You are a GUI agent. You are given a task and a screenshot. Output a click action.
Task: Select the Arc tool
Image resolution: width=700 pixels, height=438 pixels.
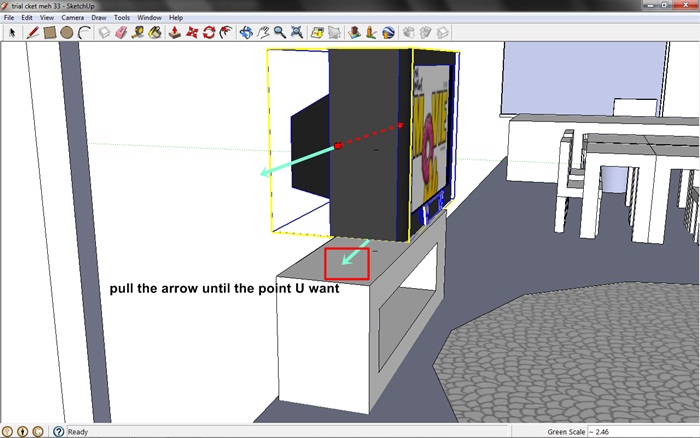84,33
